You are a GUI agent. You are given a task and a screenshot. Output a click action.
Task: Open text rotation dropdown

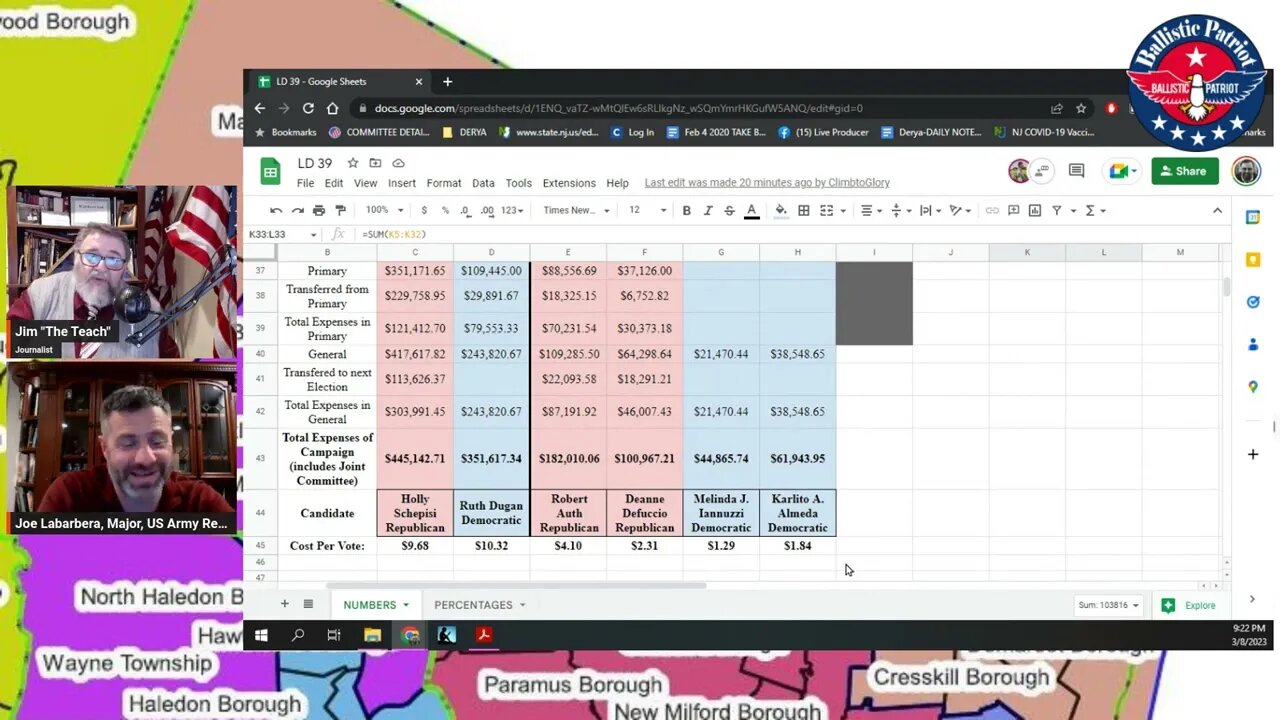(960, 210)
